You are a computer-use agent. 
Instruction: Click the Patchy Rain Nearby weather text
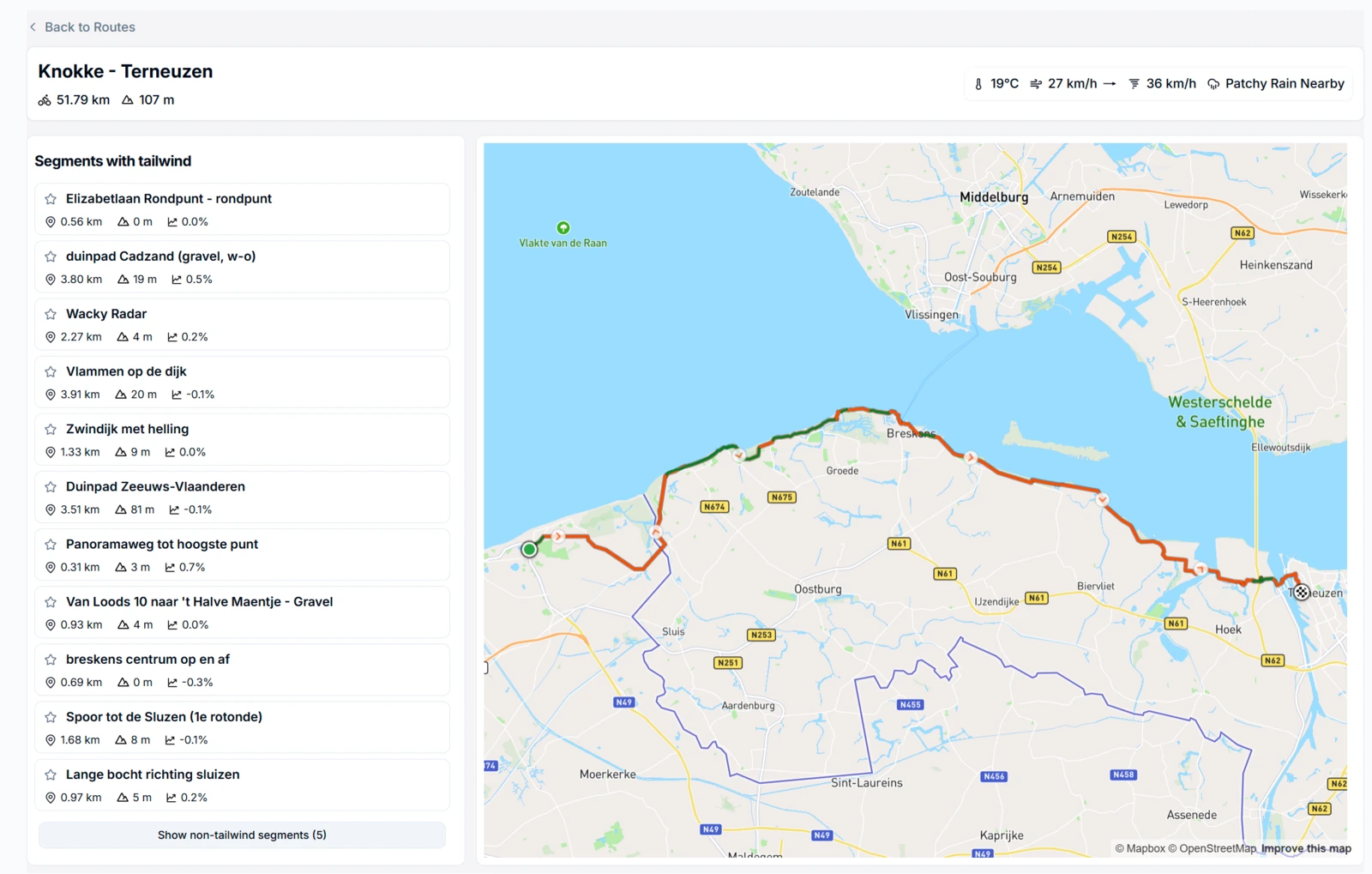[1285, 84]
